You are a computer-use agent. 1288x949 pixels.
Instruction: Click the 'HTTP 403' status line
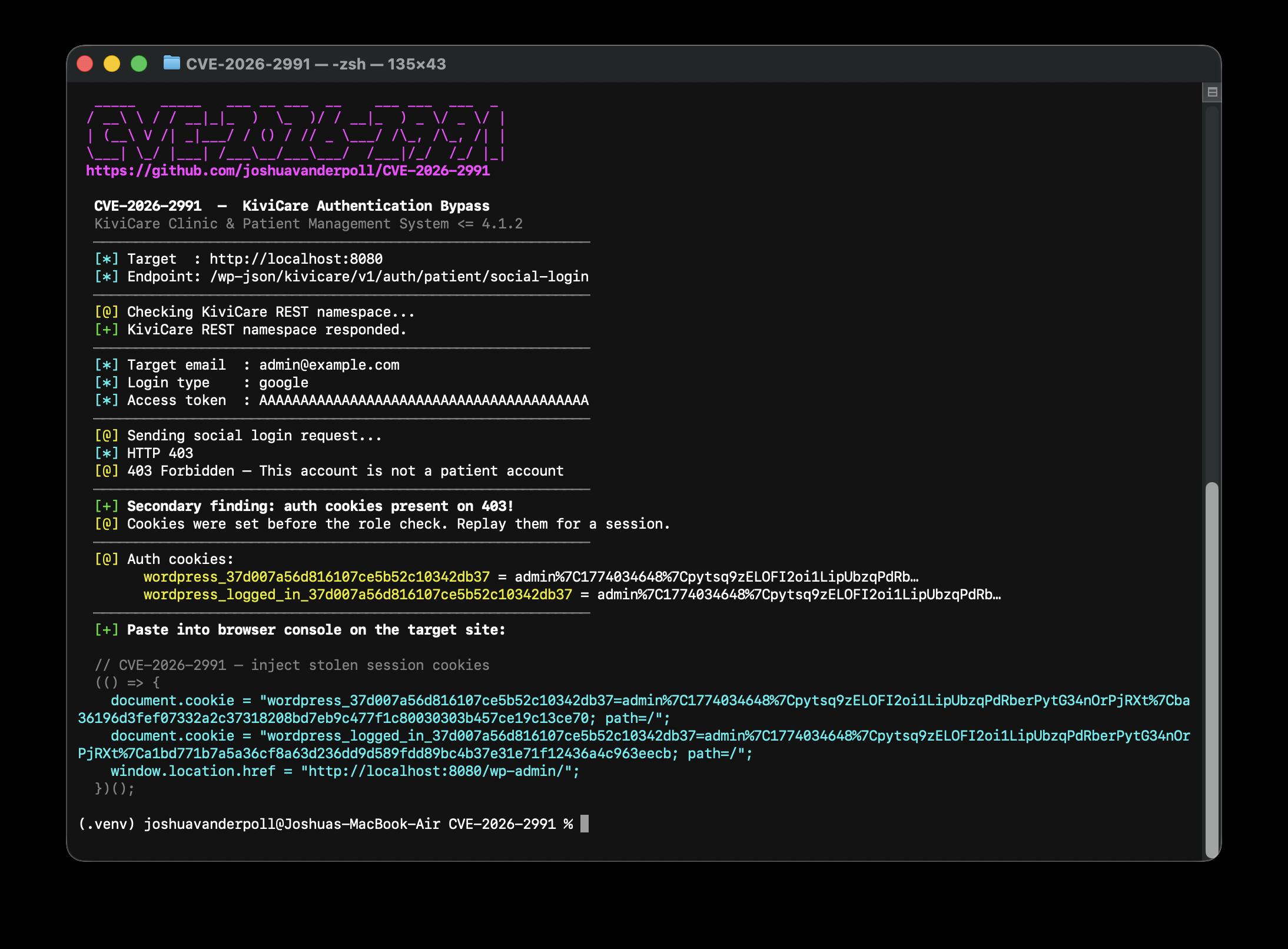(x=160, y=453)
